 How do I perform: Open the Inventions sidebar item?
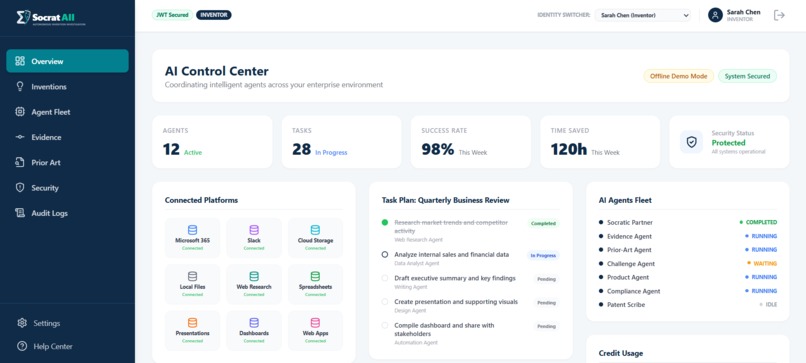click(x=67, y=86)
